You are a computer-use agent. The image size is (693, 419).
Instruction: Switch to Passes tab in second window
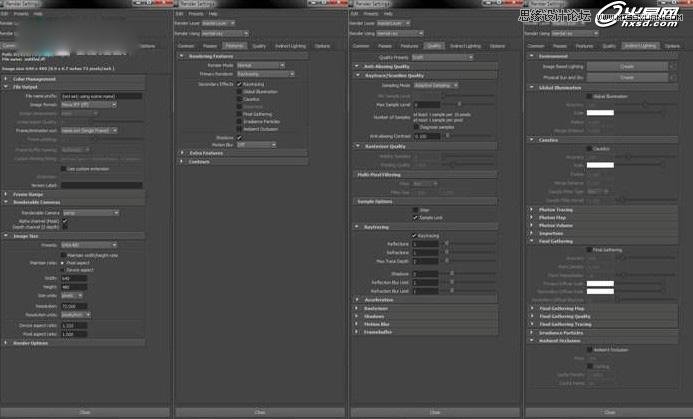point(211,46)
